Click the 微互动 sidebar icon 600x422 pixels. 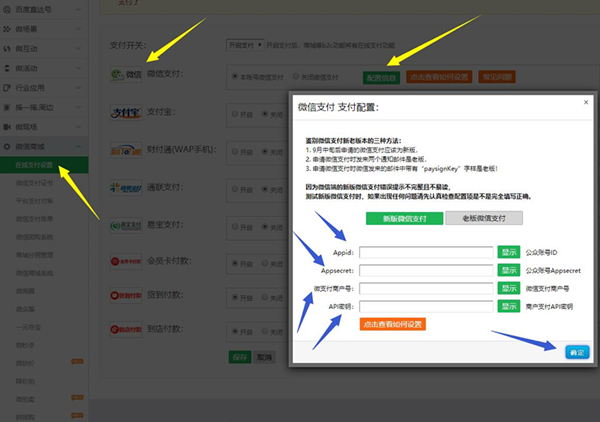(7, 49)
